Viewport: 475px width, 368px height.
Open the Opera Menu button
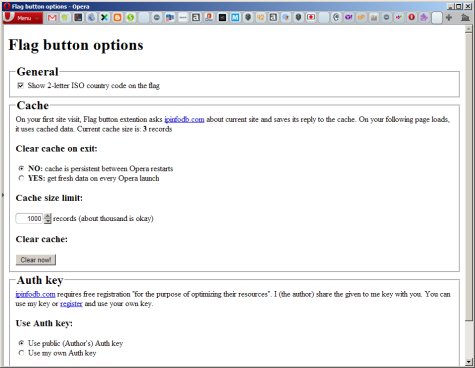tap(23, 18)
